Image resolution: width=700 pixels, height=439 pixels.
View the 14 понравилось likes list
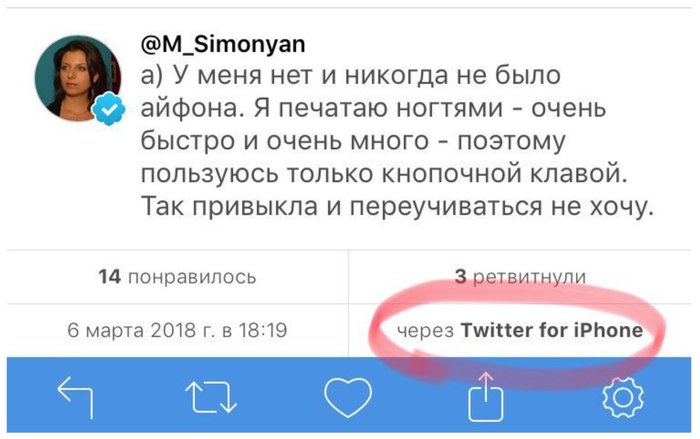coord(177,277)
